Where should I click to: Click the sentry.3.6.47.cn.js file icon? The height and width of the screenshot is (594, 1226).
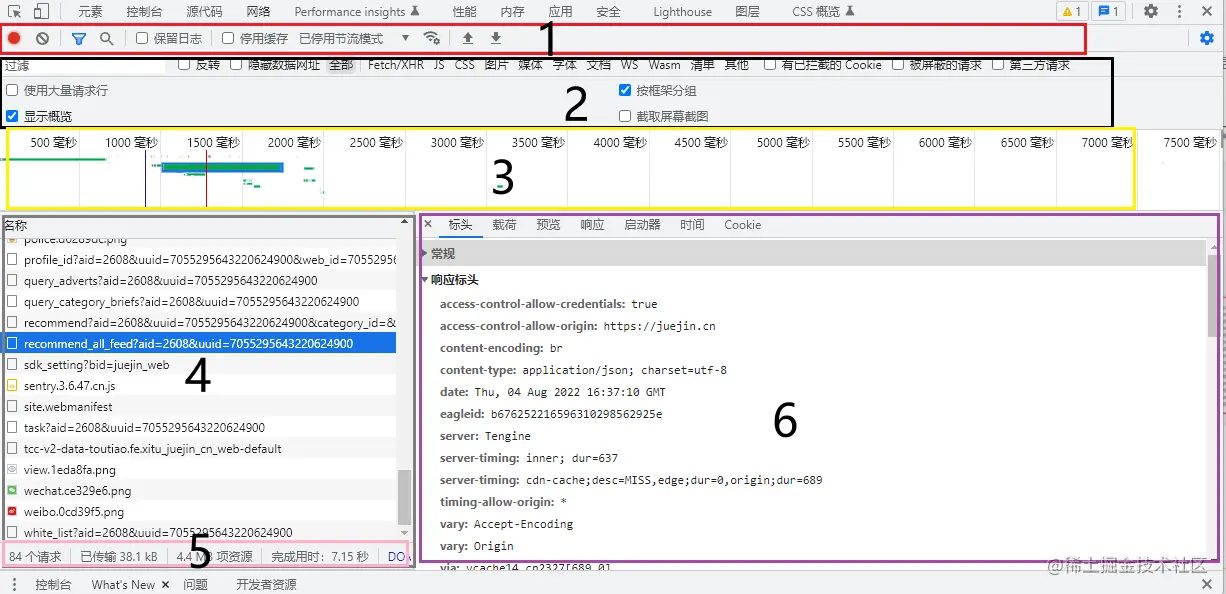[13, 386]
